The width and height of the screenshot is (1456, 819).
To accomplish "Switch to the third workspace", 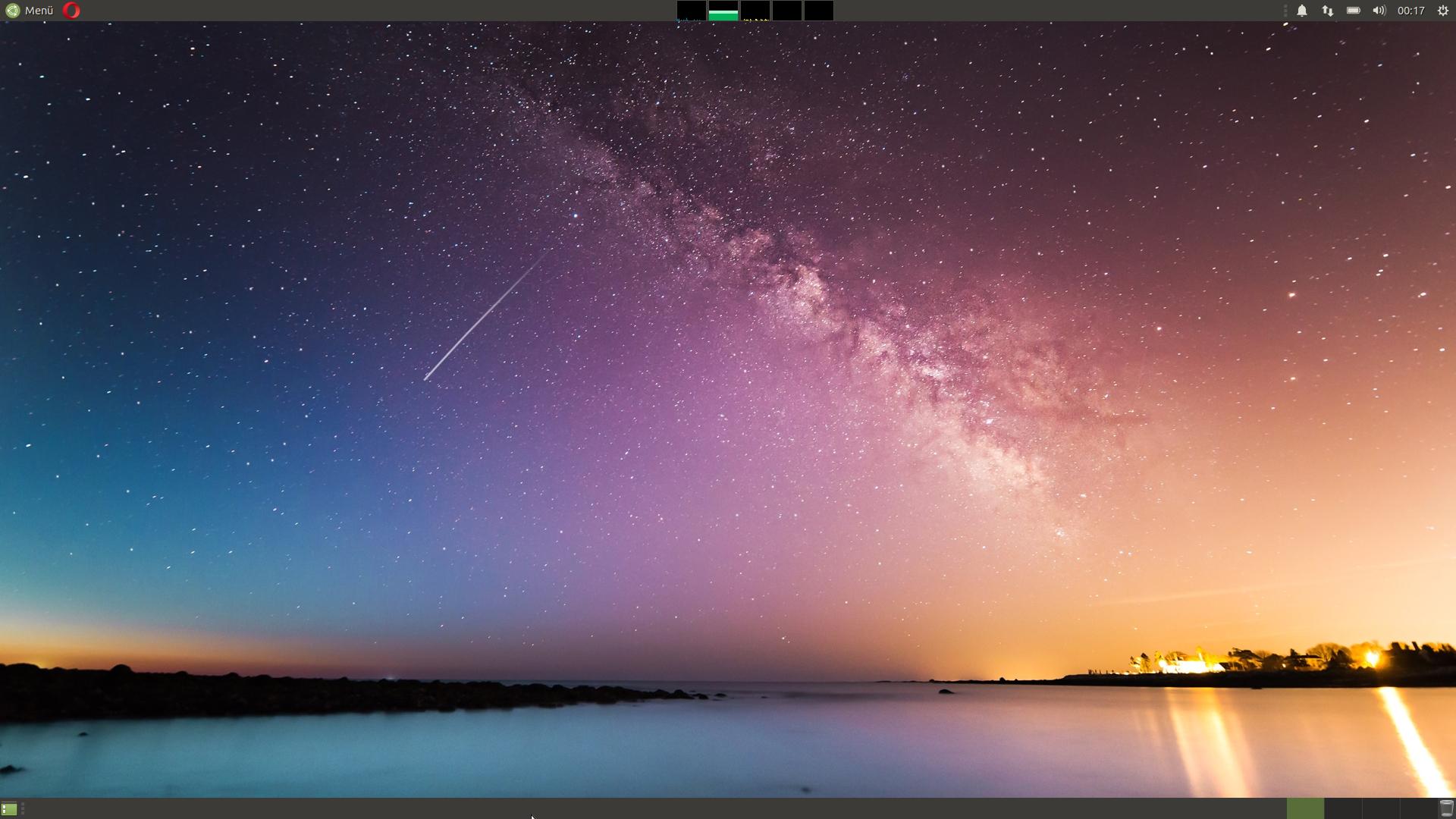I will 1381,808.
